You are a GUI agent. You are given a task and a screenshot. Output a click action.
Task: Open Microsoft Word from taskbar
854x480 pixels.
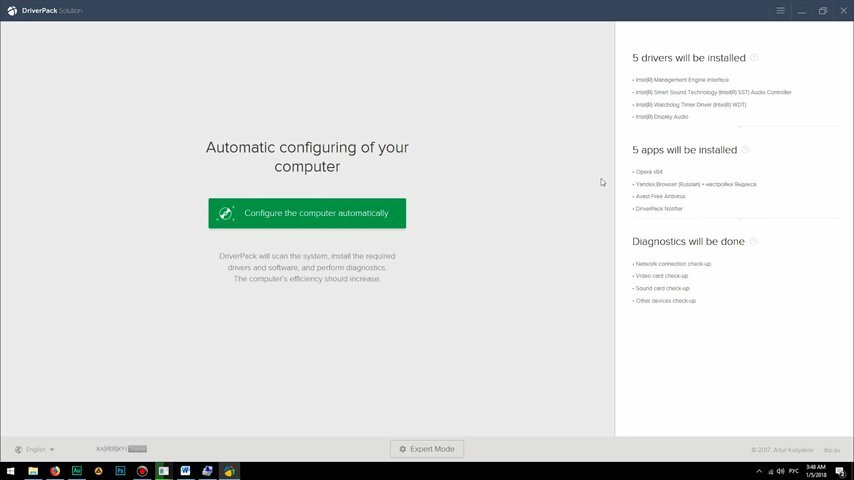tap(186, 471)
